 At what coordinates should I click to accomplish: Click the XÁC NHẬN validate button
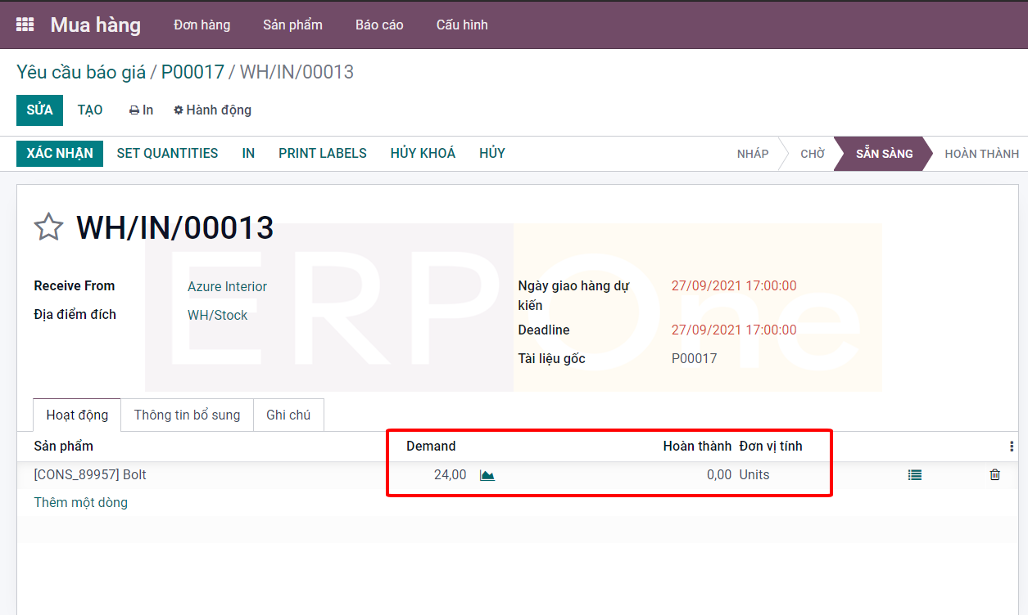pyautogui.click(x=60, y=153)
